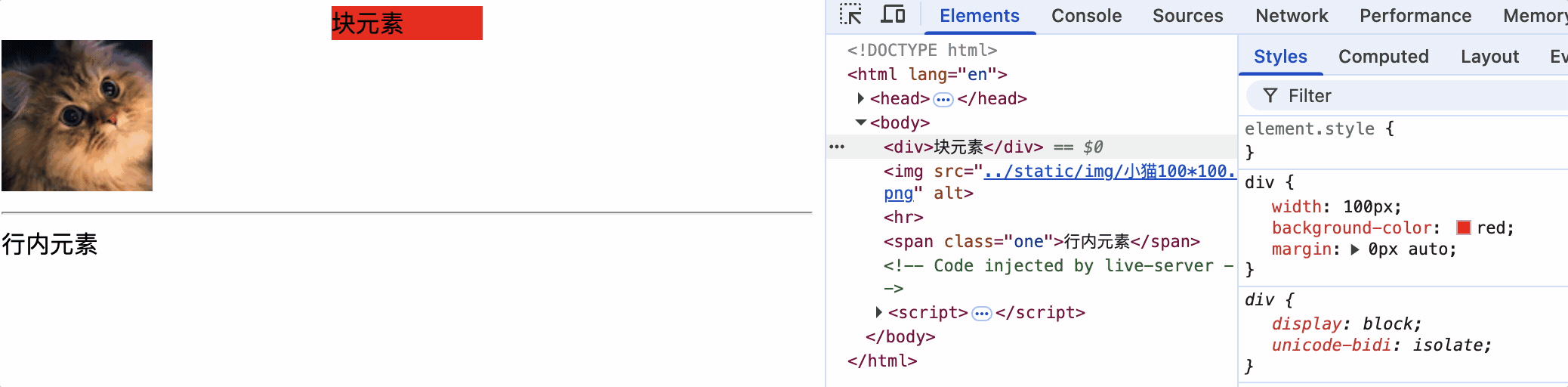Switch to the Console tab

pyautogui.click(x=1086, y=16)
